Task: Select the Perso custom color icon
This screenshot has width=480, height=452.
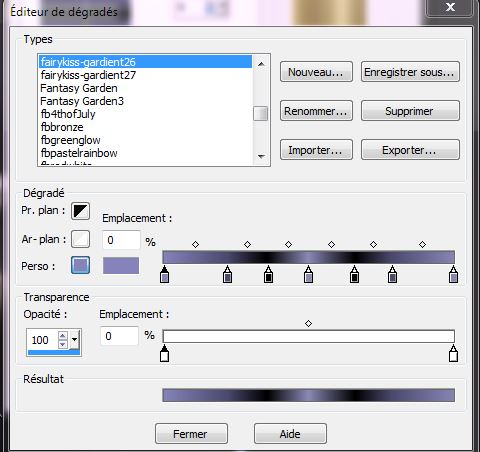Action: pyautogui.click(x=80, y=265)
